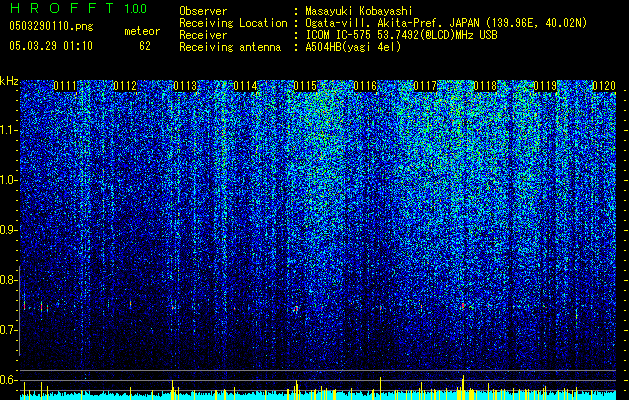Click the HROFFT 1.0.0 title text
This screenshot has width=629, height=400.
[78, 8]
